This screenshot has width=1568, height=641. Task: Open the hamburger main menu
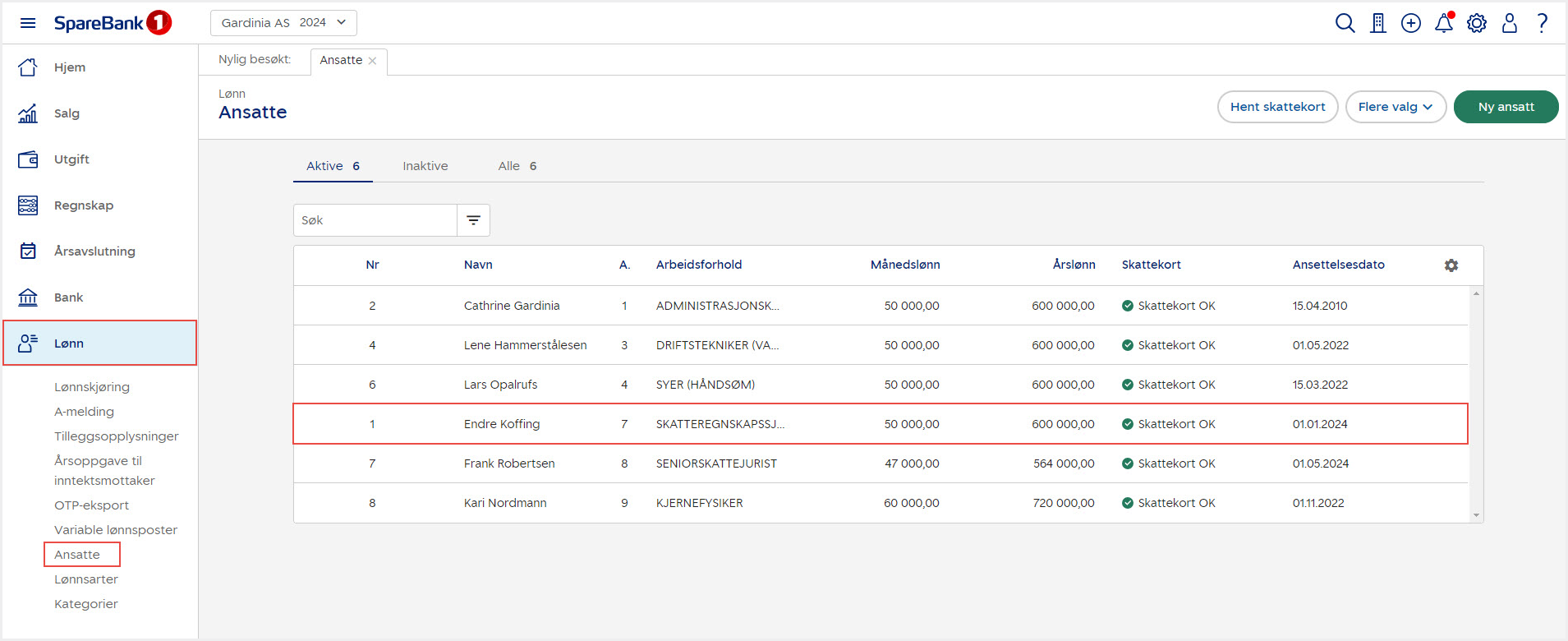pos(28,23)
